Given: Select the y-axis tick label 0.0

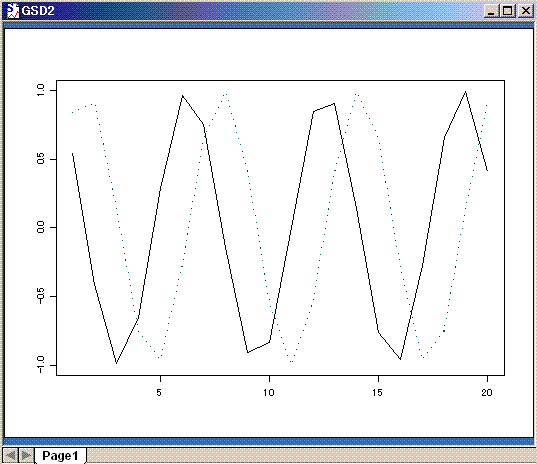Looking at the screenshot, I should pyautogui.click(x=41, y=227).
